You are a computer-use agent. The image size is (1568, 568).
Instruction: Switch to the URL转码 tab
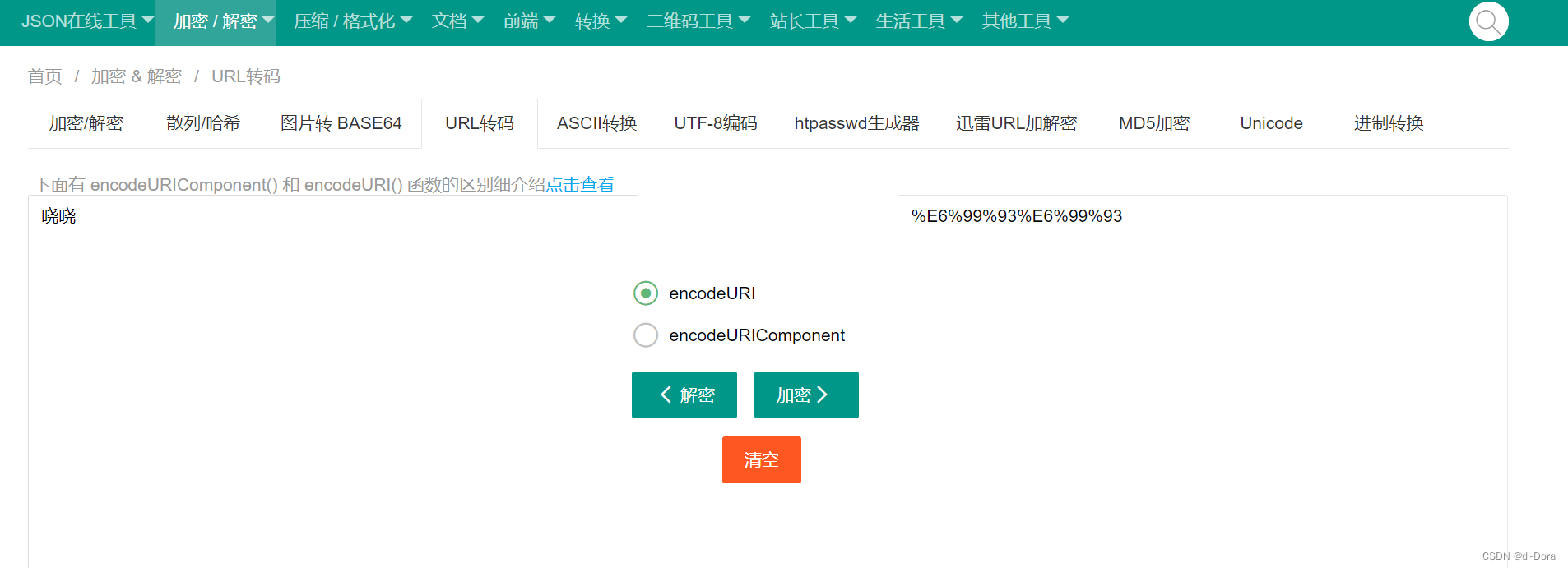point(480,123)
